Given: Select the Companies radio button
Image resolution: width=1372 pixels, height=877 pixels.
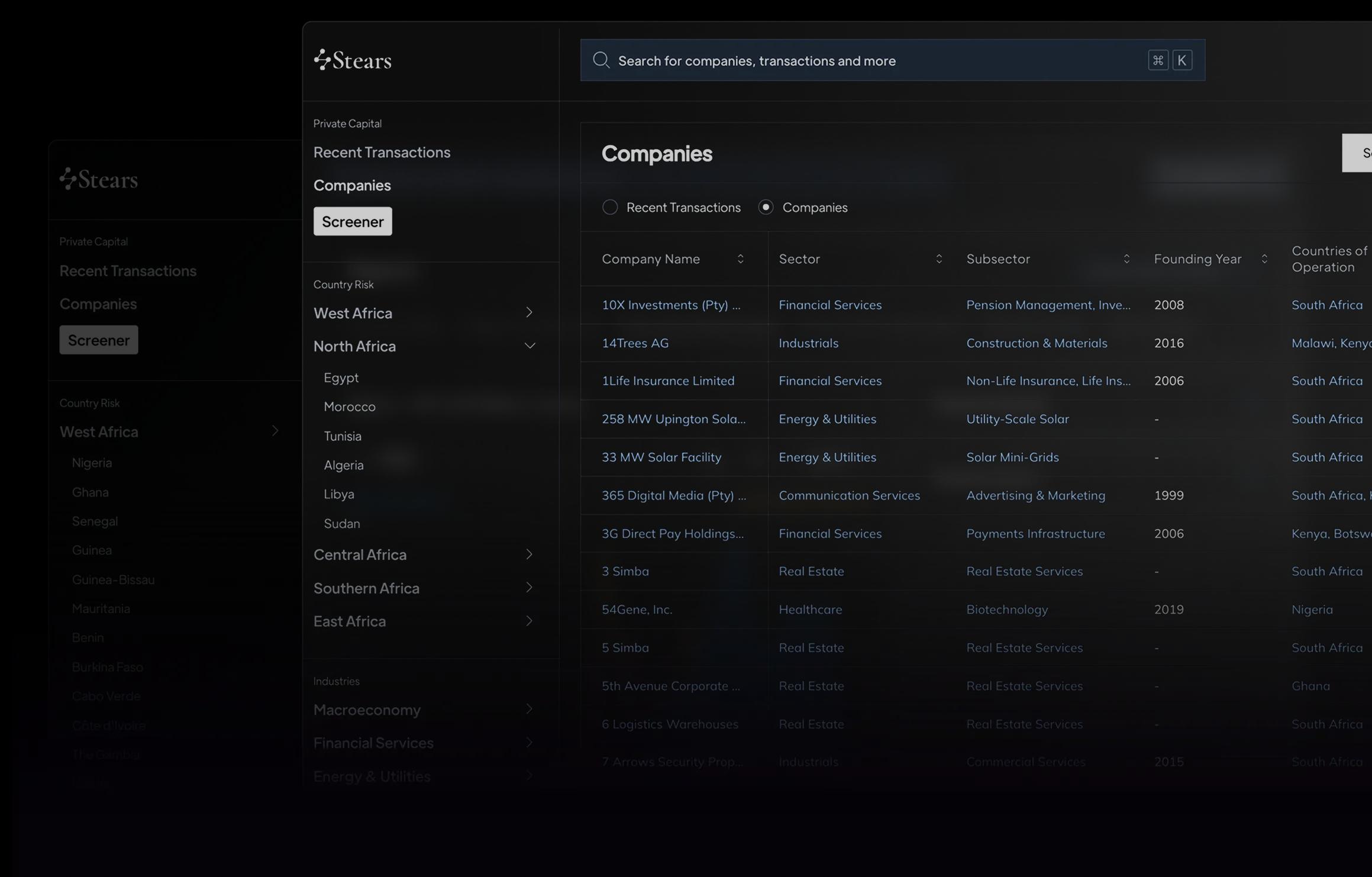Looking at the screenshot, I should click(x=766, y=207).
